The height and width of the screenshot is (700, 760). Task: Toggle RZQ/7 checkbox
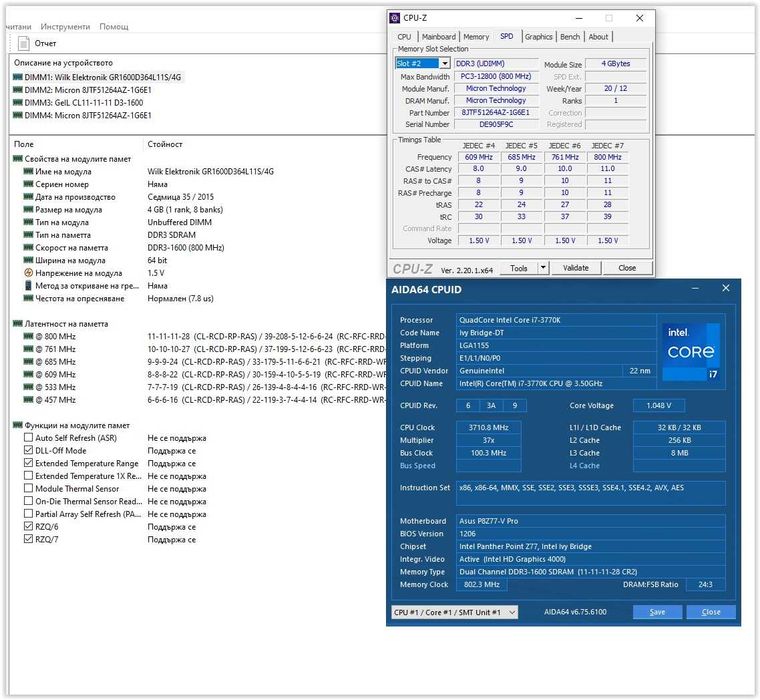pyautogui.click(x=28, y=539)
